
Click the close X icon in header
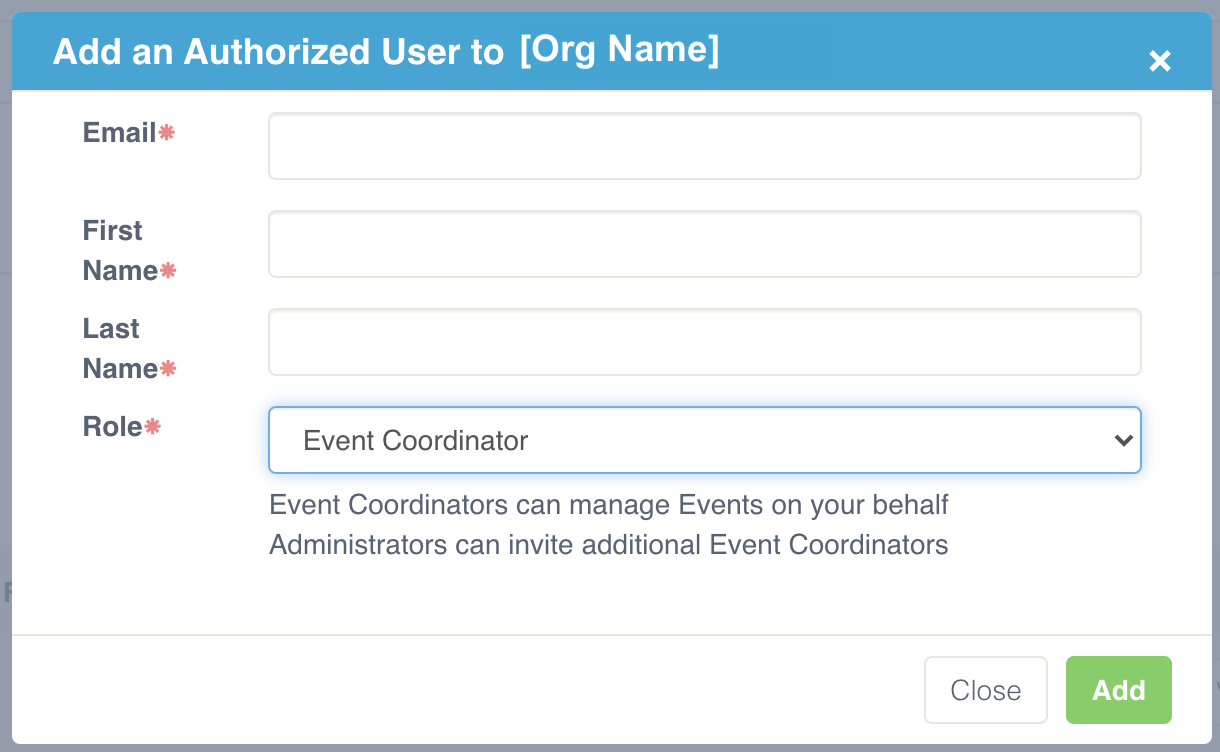point(1160,61)
